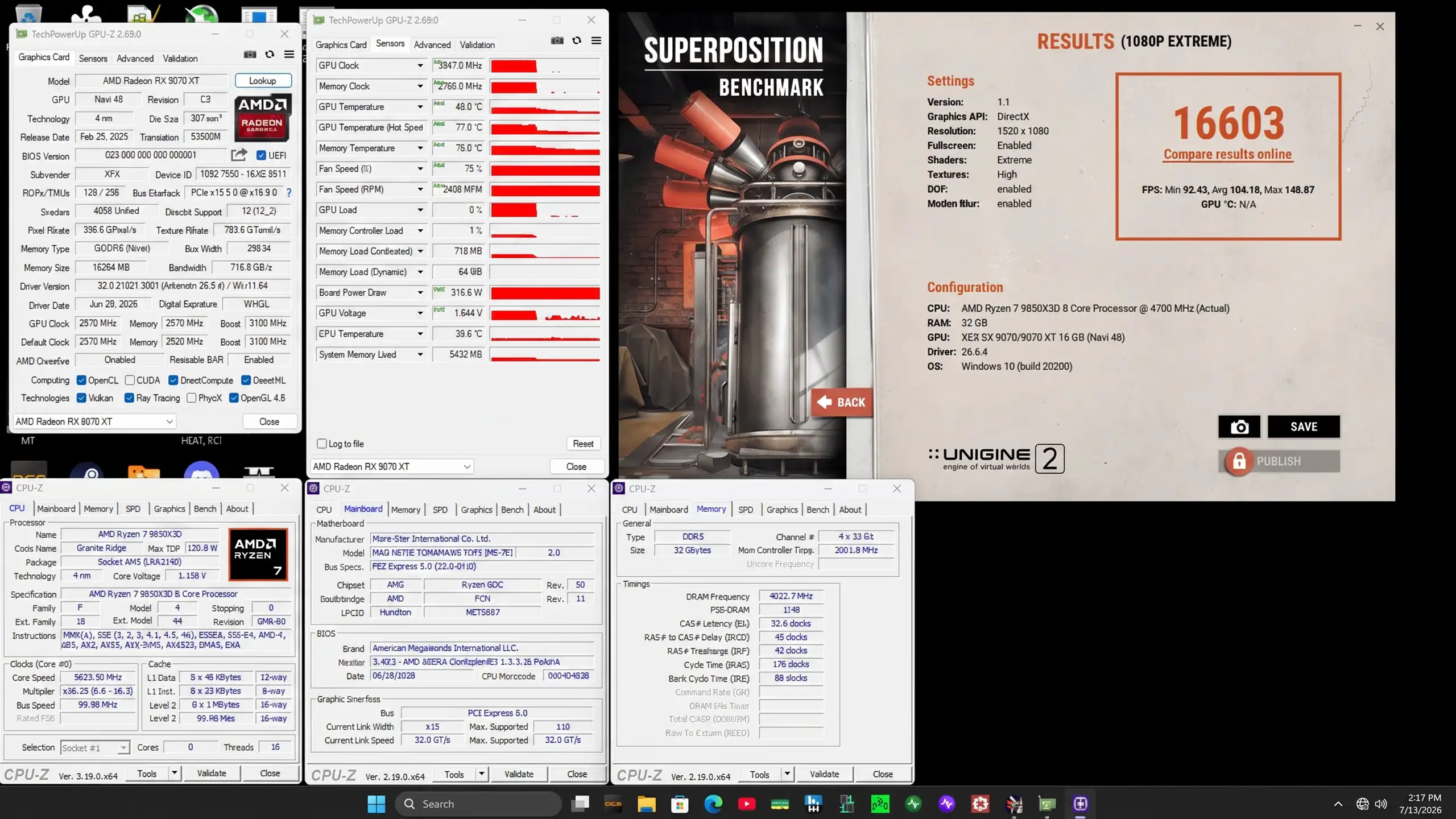
Task: Toggle the DirectML checkbox
Action: click(x=246, y=380)
